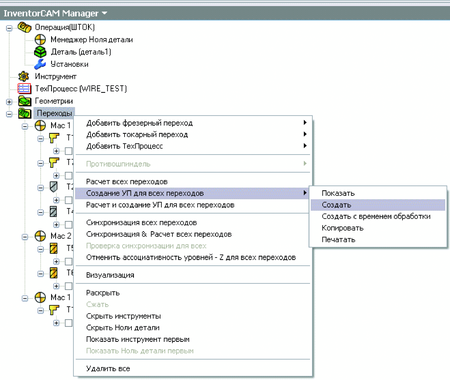The height and width of the screenshot is (380, 450).
Task: Collapse the Mac 2 tree node
Action: 25,236
